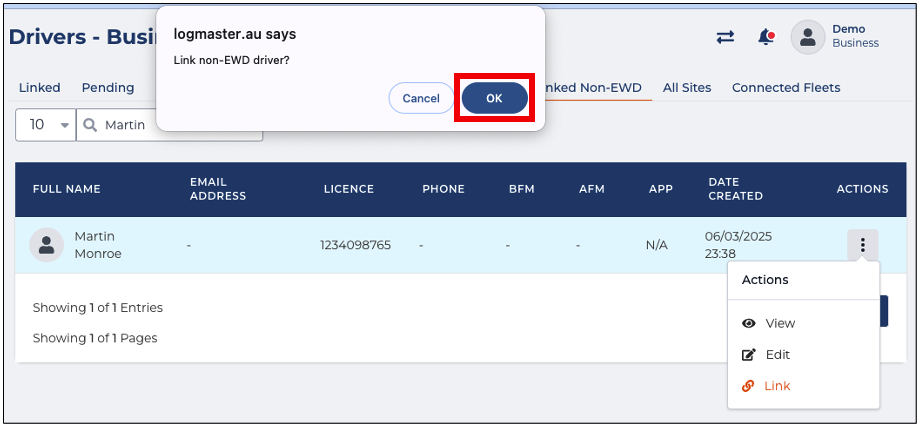Image resolution: width=919 pixels, height=427 pixels.
Task: Click Showing 1 of 1 Entries text
Action: pyautogui.click(x=98, y=308)
